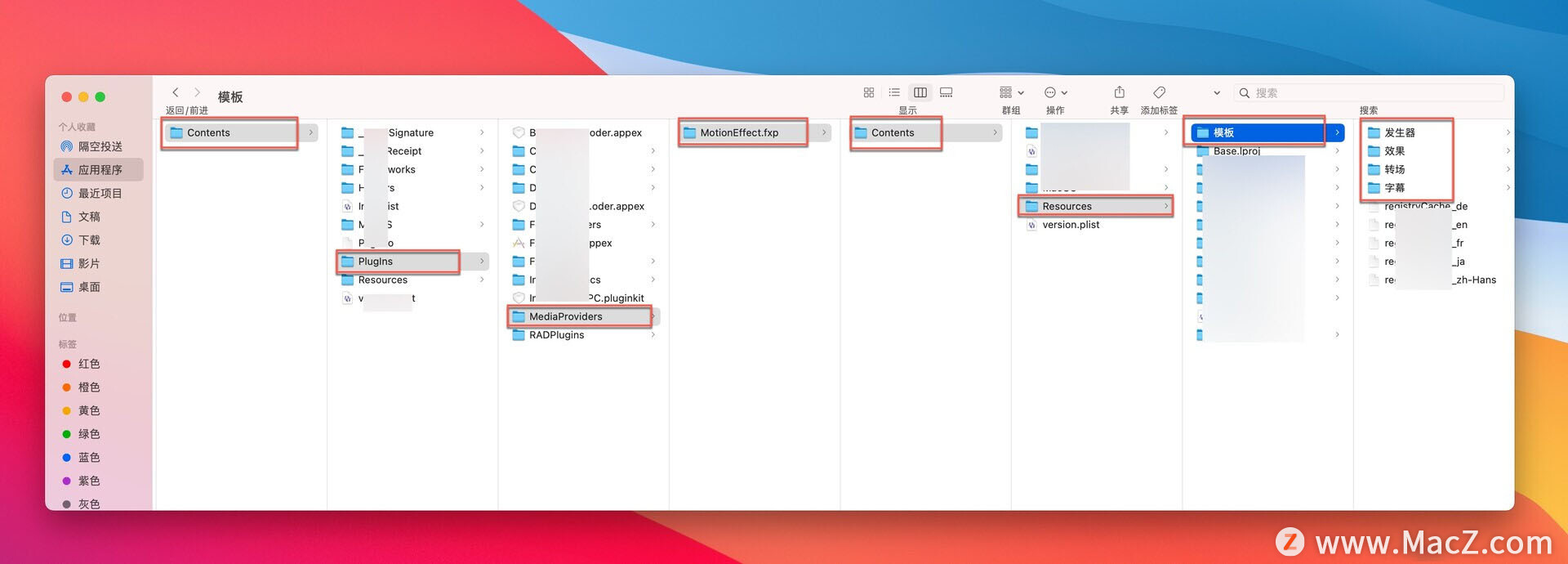The height and width of the screenshot is (564, 1568).
Task: Select the folder ending in Signature
Action: tap(412, 132)
